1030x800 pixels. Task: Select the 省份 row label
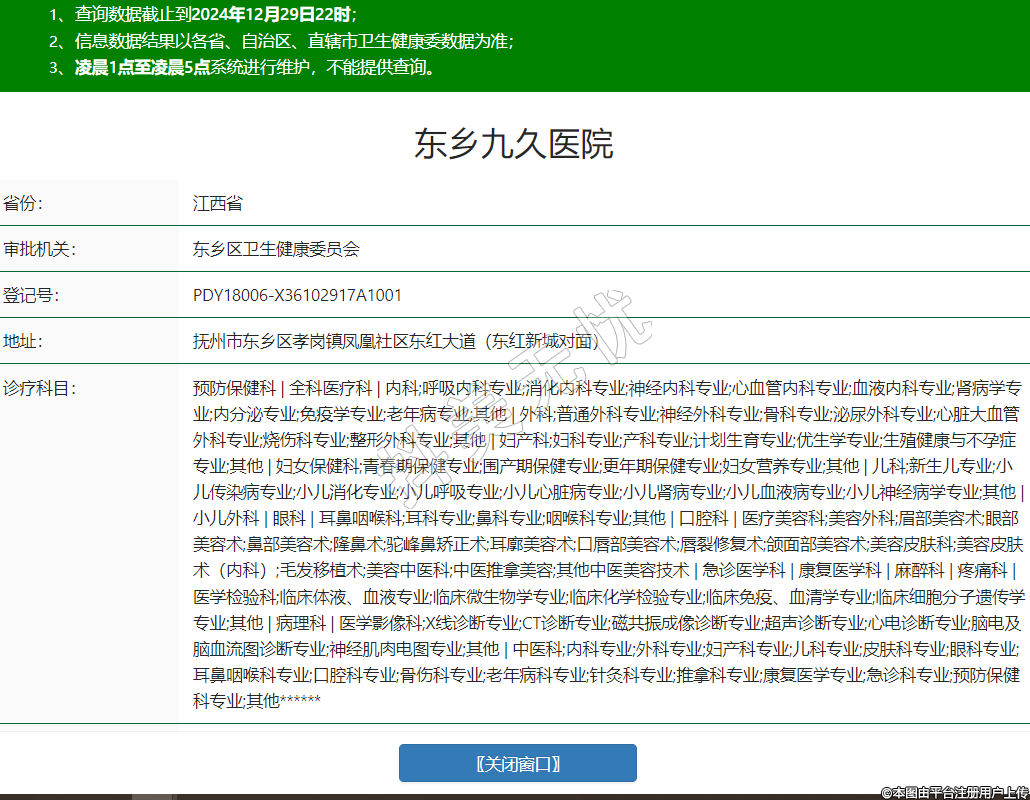click(24, 203)
